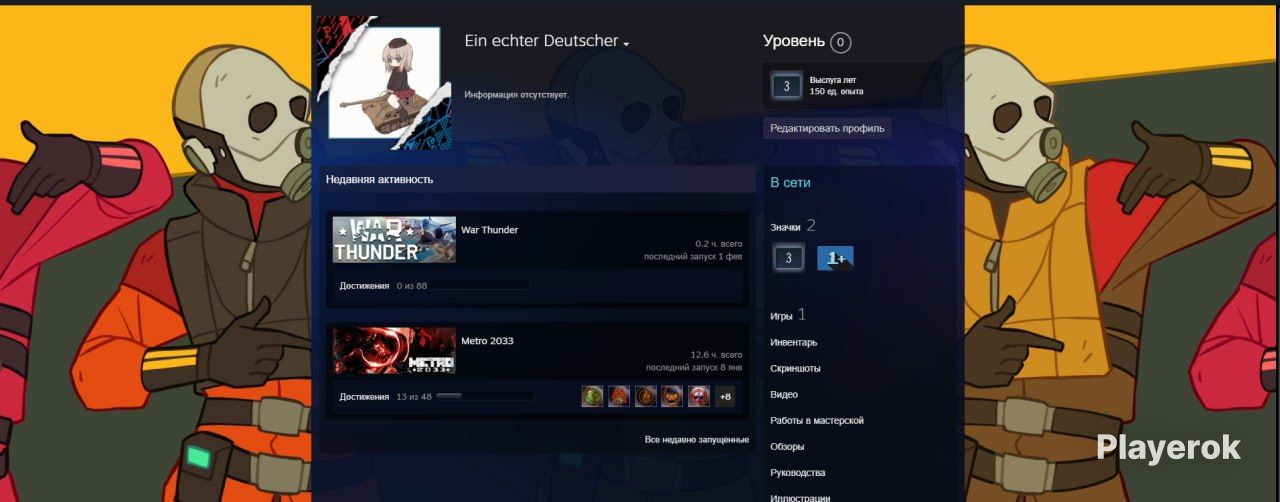Open the Значки badges link
The width and height of the screenshot is (1280, 502).
[x=785, y=227]
